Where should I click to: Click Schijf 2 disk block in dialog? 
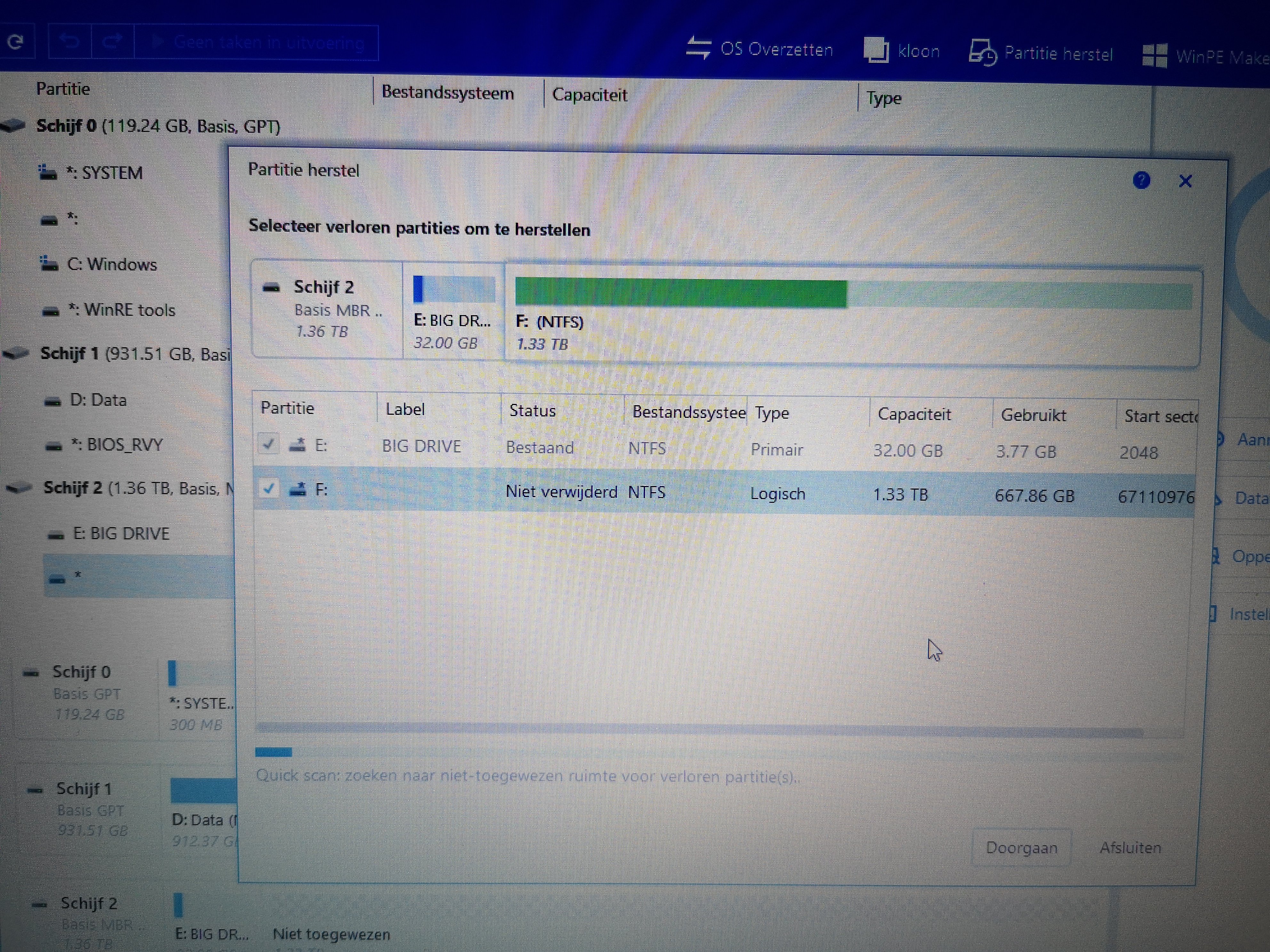[x=327, y=309]
